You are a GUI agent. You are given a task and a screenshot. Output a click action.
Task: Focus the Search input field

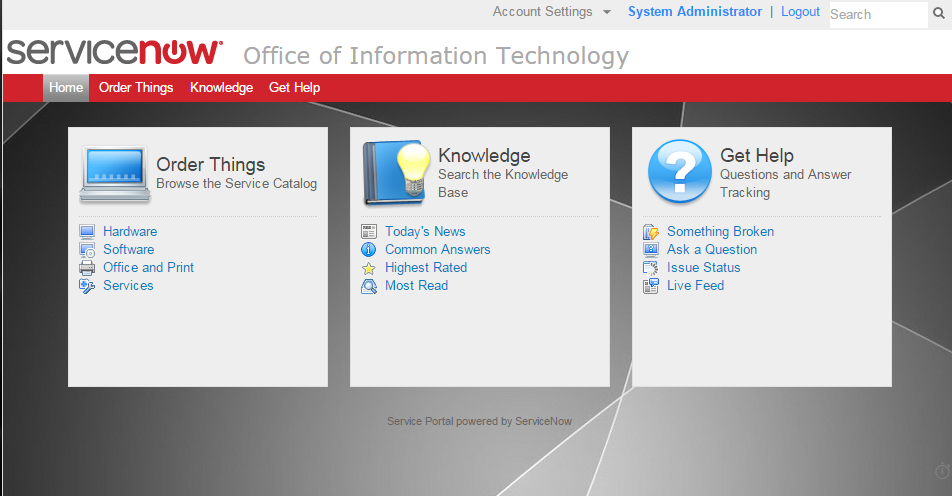pos(879,15)
